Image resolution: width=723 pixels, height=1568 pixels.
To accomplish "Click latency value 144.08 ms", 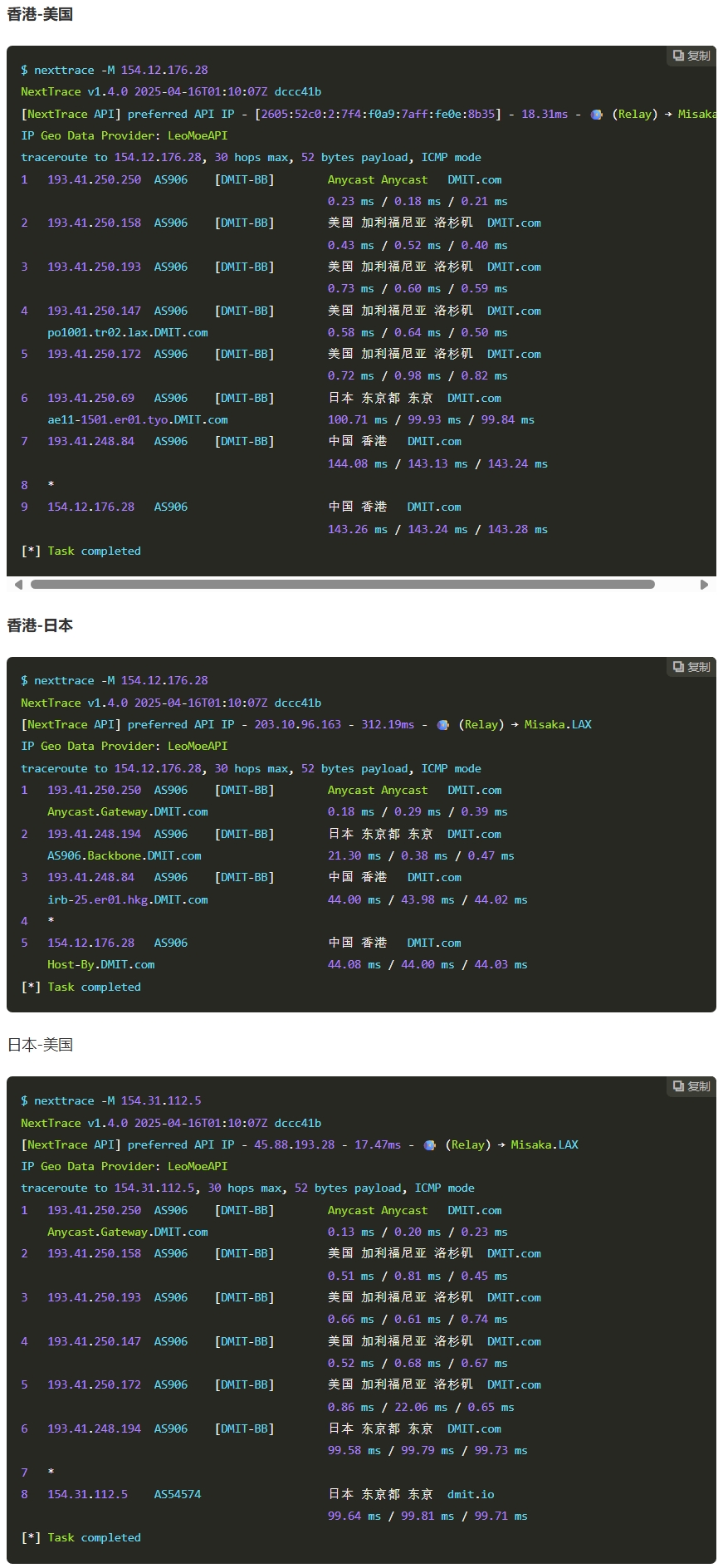I will click(358, 463).
